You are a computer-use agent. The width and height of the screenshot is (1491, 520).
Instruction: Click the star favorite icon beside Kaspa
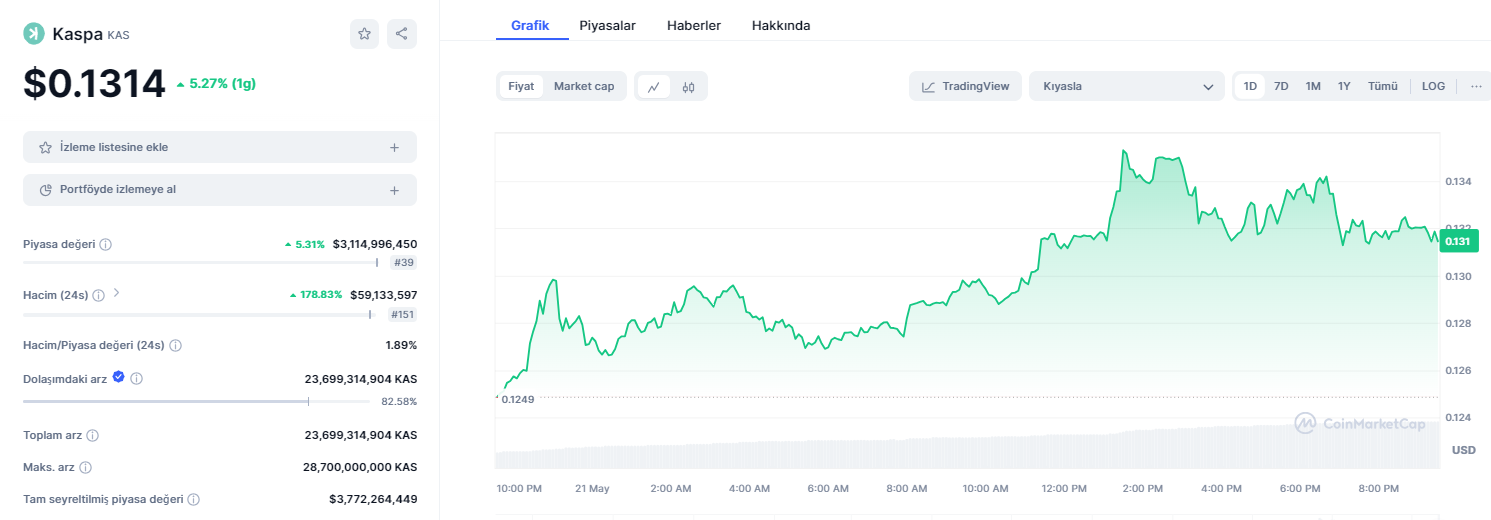pos(364,34)
